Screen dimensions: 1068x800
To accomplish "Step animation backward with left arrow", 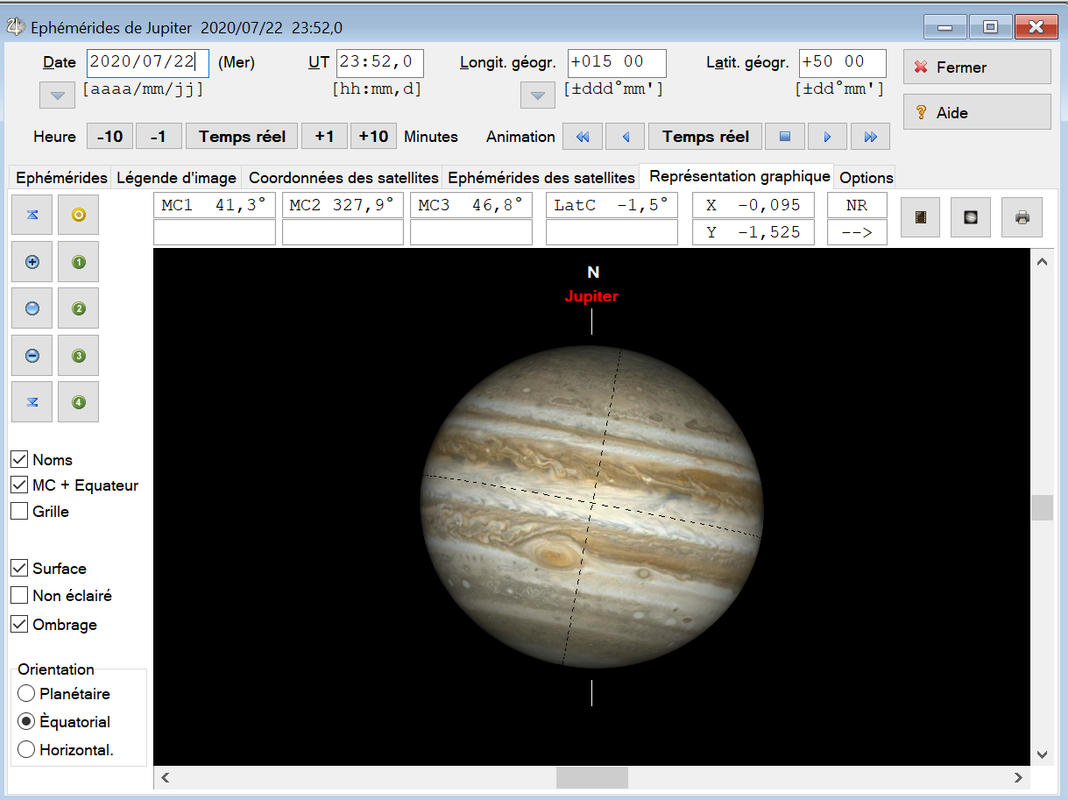I will tap(625, 137).
